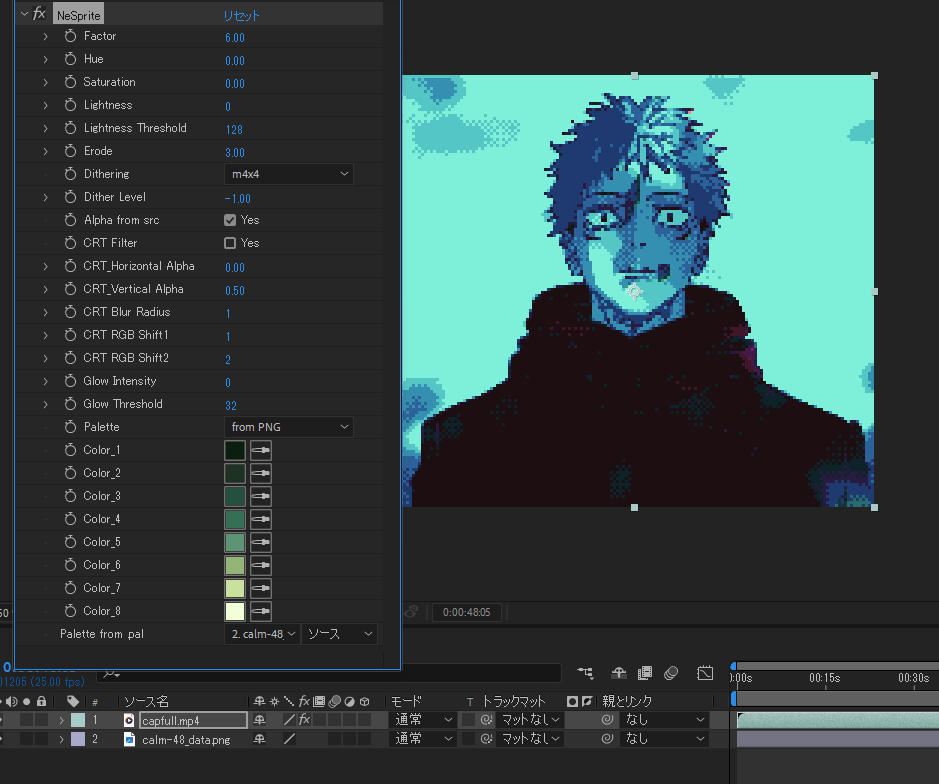Image resolution: width=939 pixels, height=784 pixels.
Task: Toggle shy switch for calm-48_data.png layer
Action: pos(259,739)
